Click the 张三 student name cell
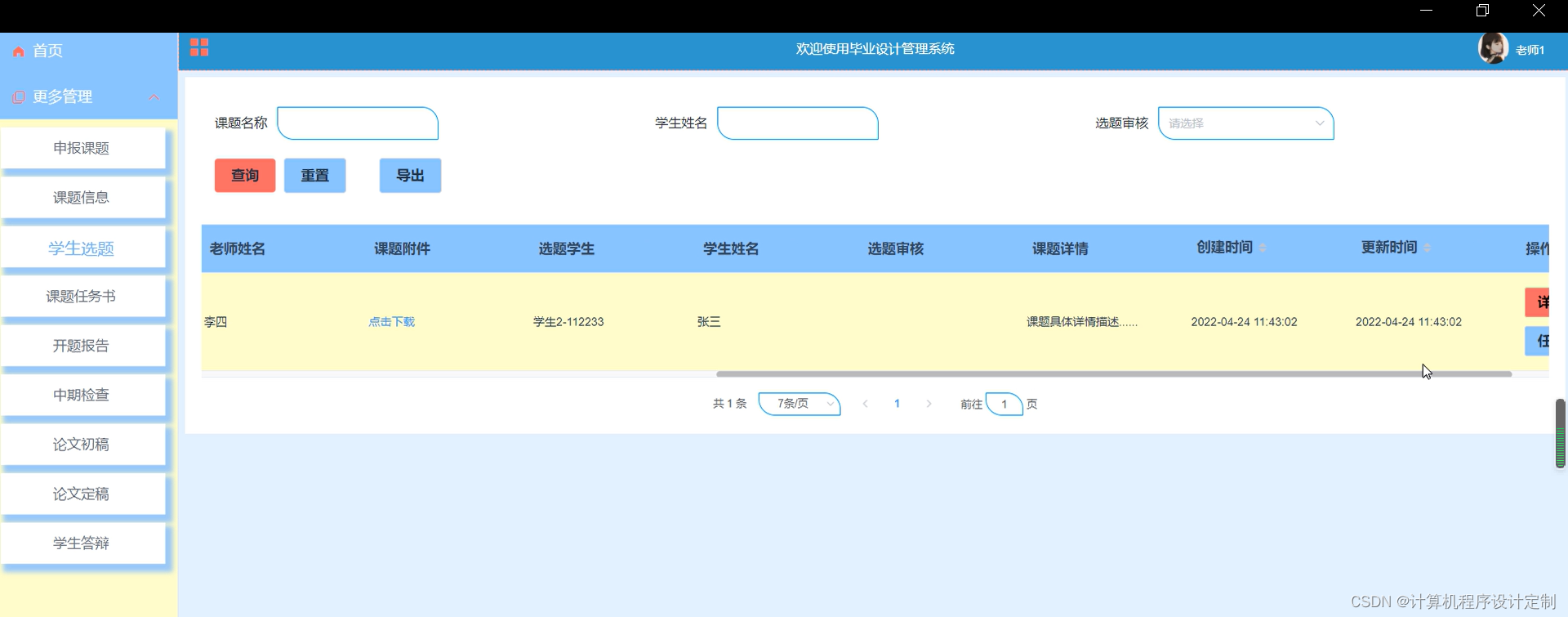 click(x=709, y=322)
